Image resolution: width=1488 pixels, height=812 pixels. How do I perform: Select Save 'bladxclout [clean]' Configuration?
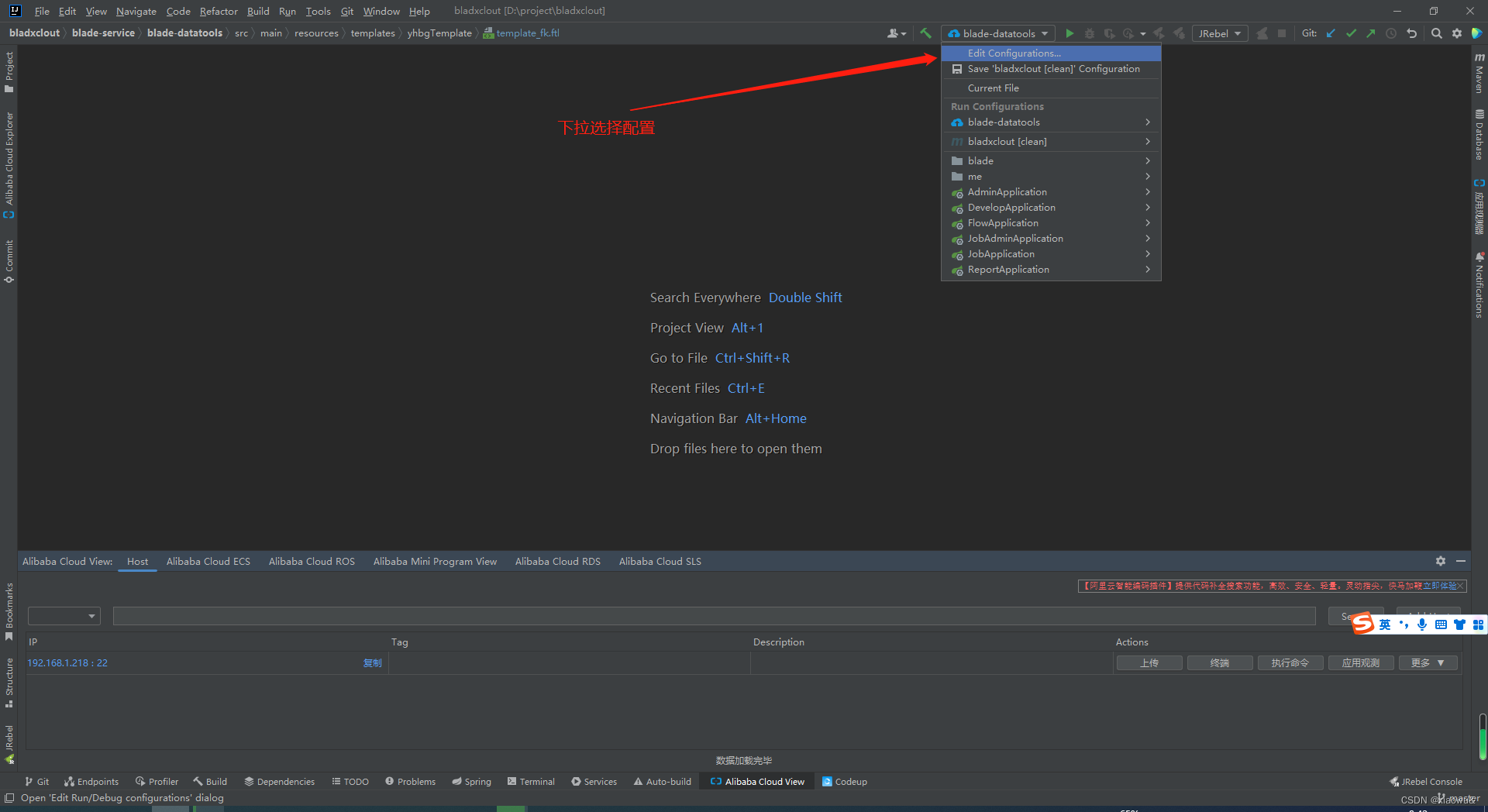coord(1051,69)
